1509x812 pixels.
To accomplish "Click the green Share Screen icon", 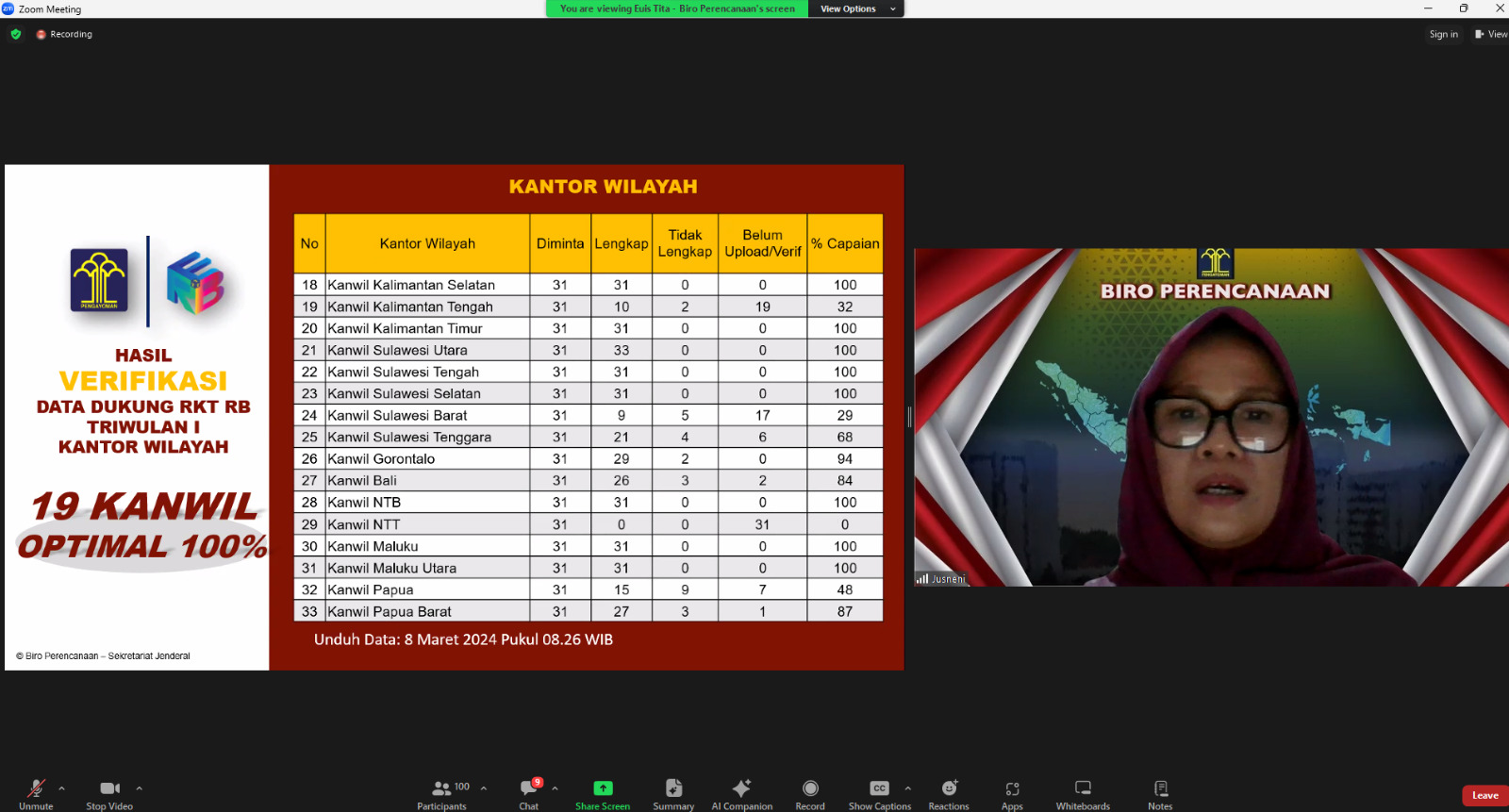I will pos(603,788).
